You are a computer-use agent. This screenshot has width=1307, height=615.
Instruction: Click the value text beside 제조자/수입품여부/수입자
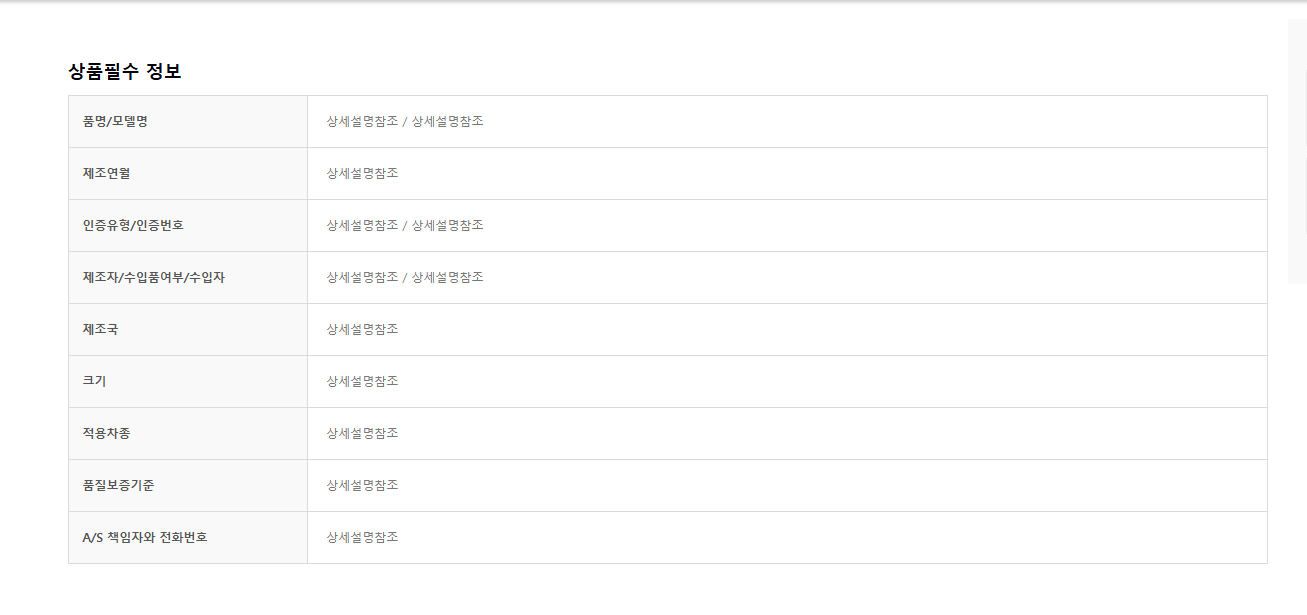[405, 278]
